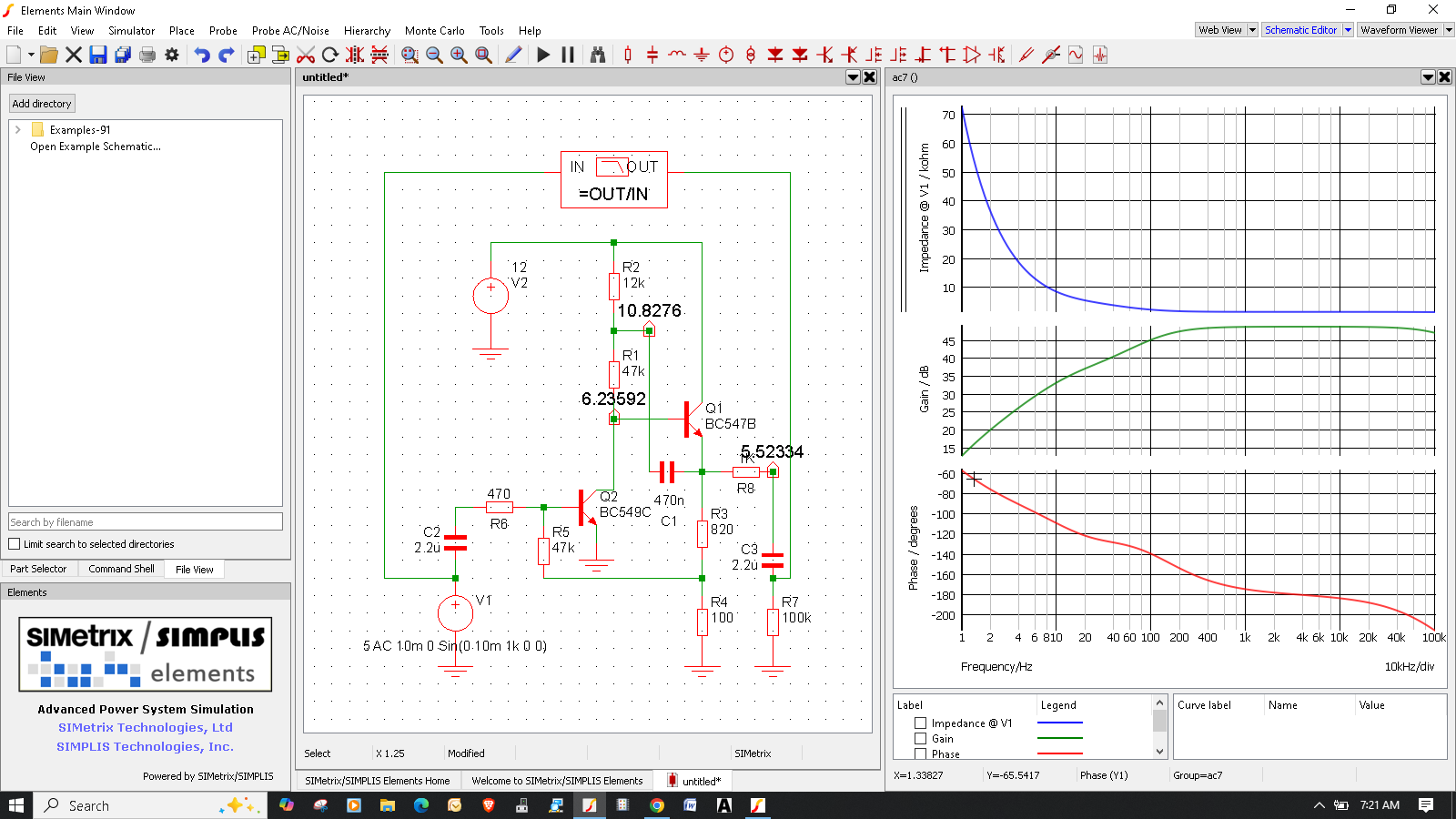Screen dimensions: 1456x819
Task: Click the save-all double floppy icon
Action: pos(123,55)
